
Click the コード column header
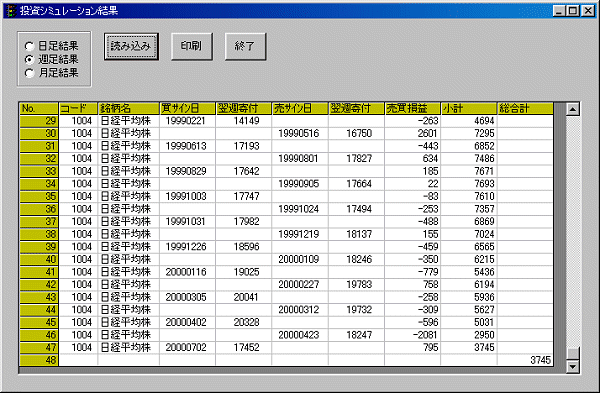(78, 109)
